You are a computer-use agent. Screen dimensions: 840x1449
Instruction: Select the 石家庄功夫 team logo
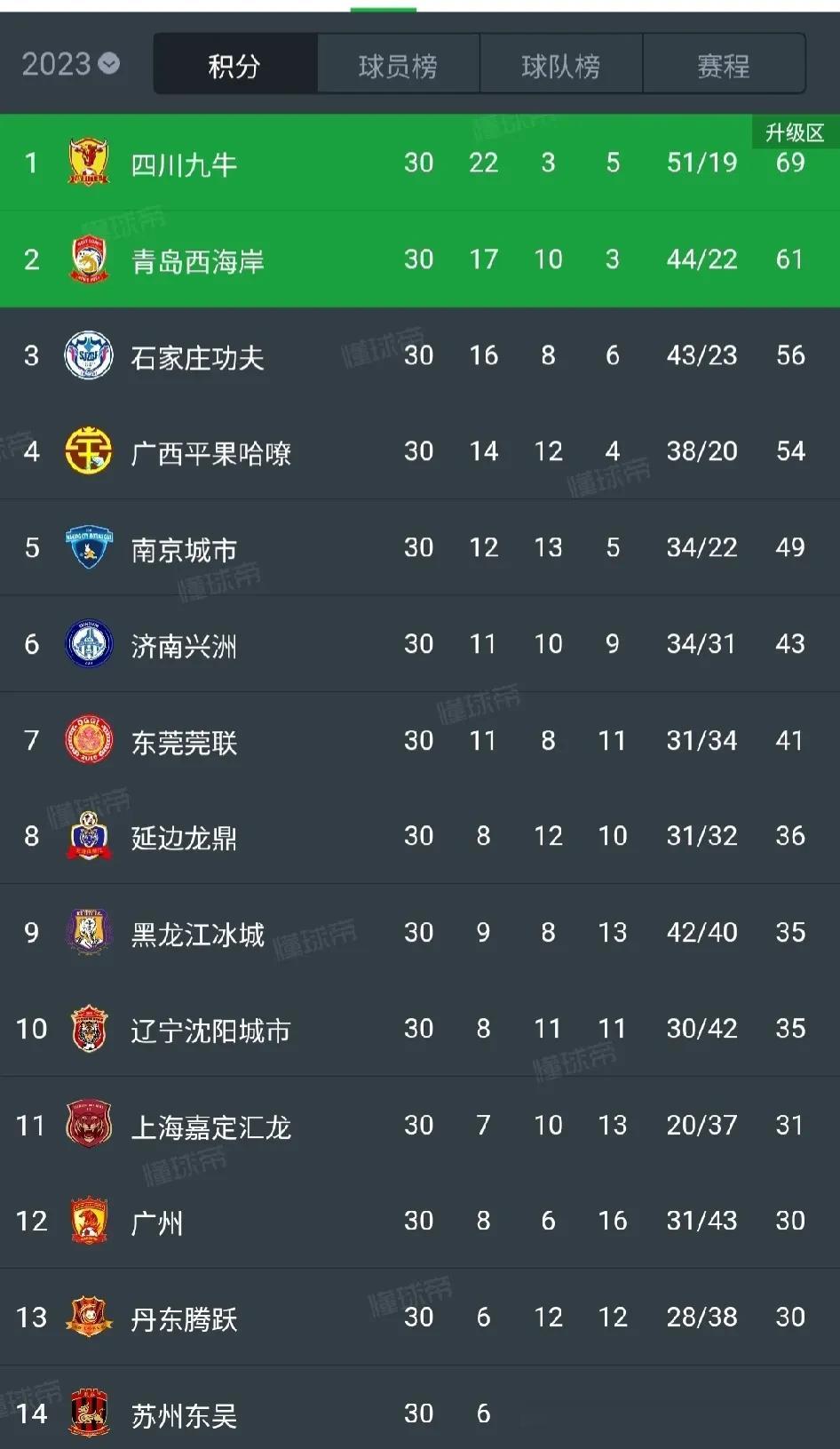[x=88, y=355]
